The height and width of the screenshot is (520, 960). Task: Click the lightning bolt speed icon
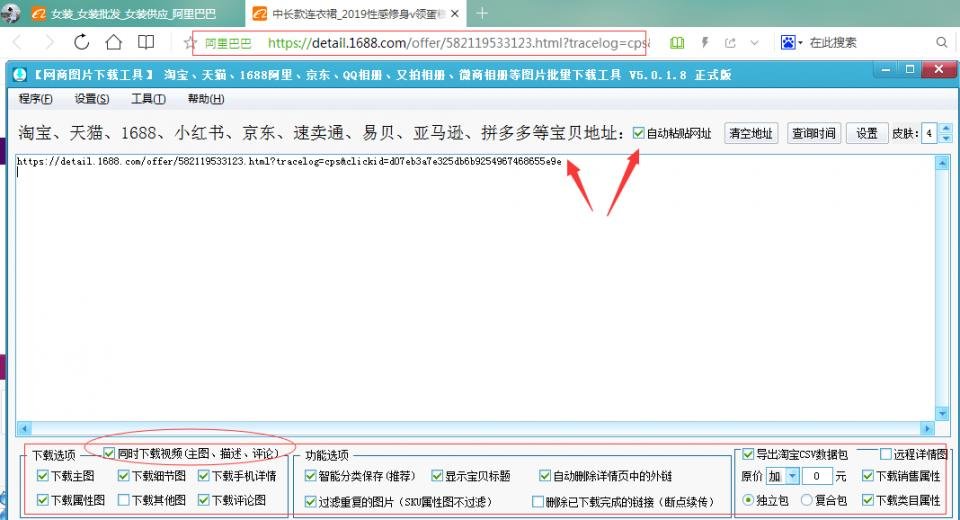pyautogui.click(x=705, y=43)
